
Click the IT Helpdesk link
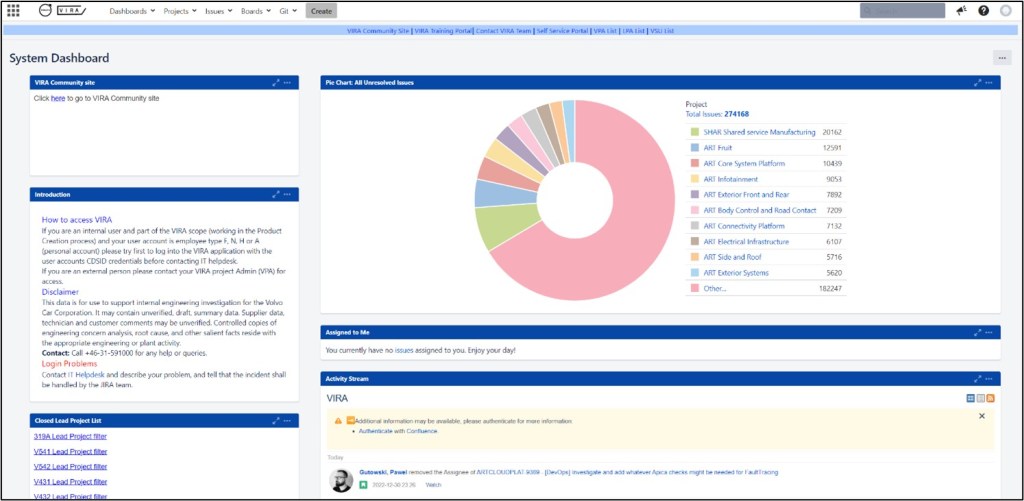click(x=86, y=375)
